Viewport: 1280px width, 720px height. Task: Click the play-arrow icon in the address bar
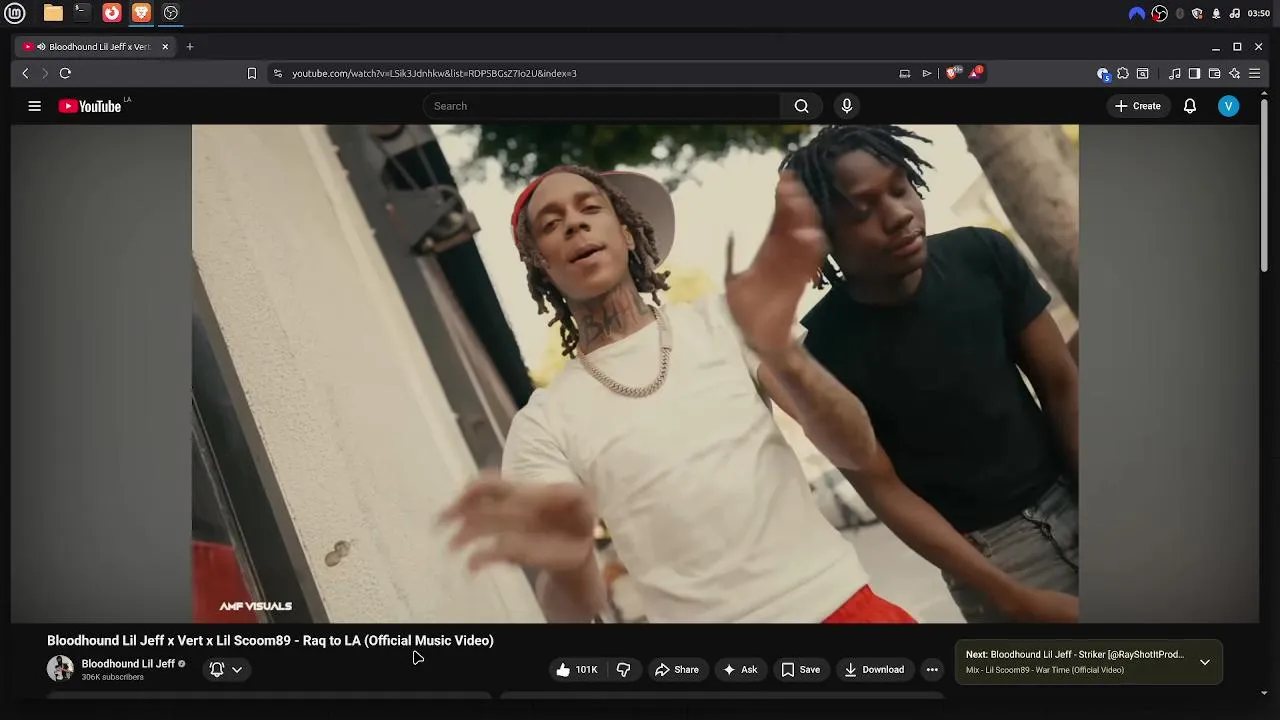pyautogui.click(x=927, y=73)
